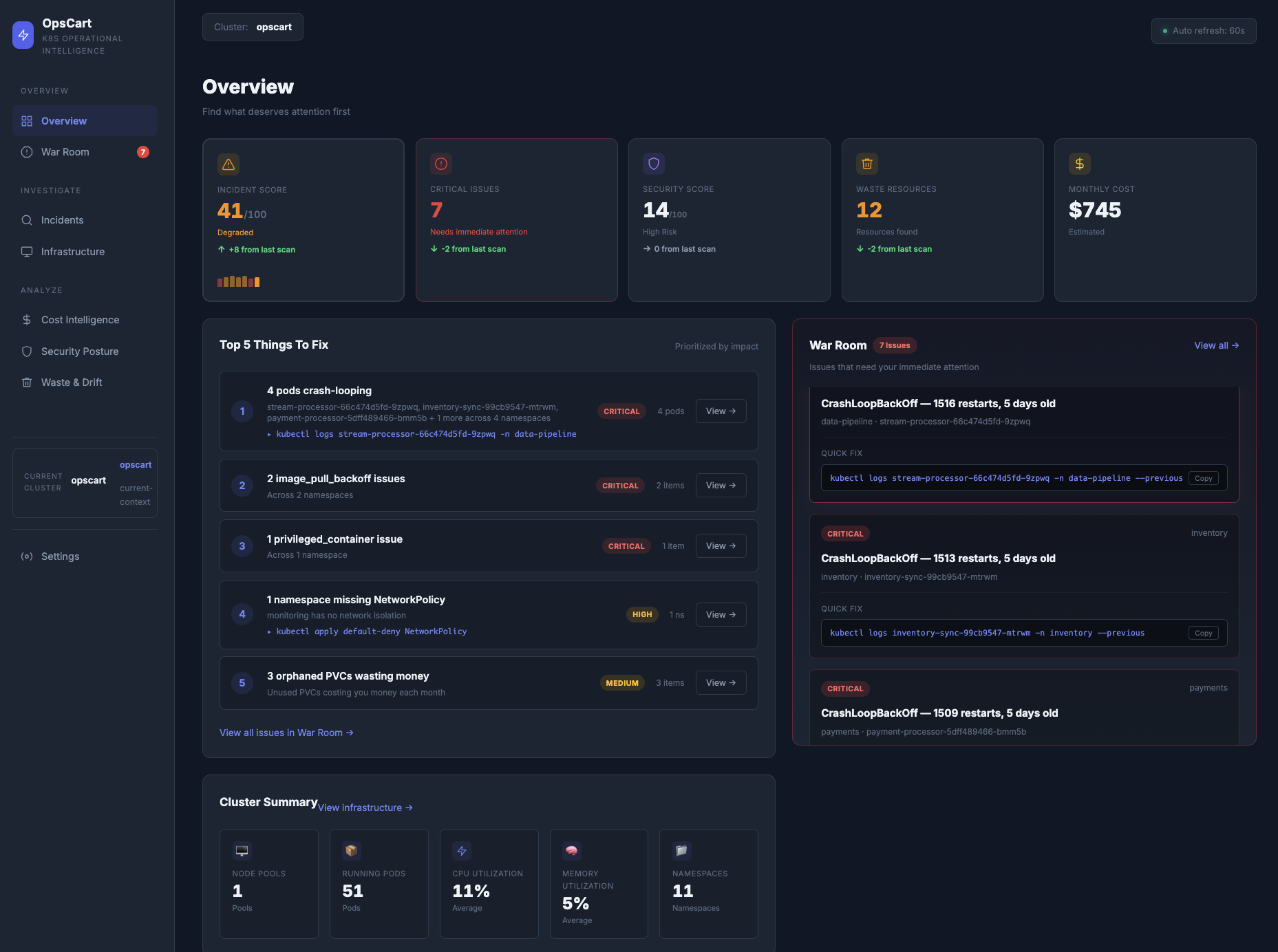The height and width of the screenshot is (952, 1278).
Task: Click the red alert icon on Critical Issues card
Action: [441, 164]
